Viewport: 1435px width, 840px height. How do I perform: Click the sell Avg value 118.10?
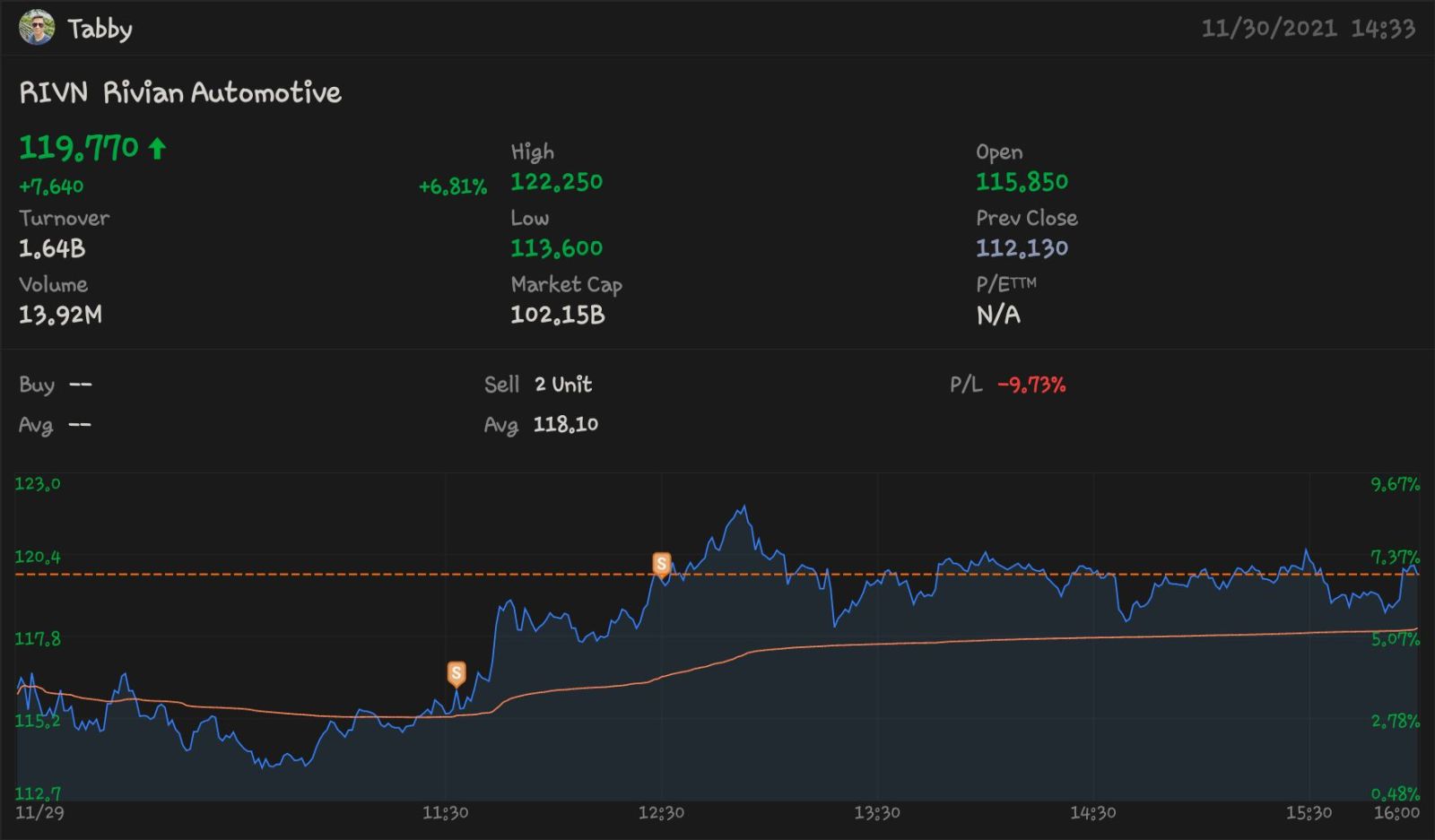pos(566,424)
